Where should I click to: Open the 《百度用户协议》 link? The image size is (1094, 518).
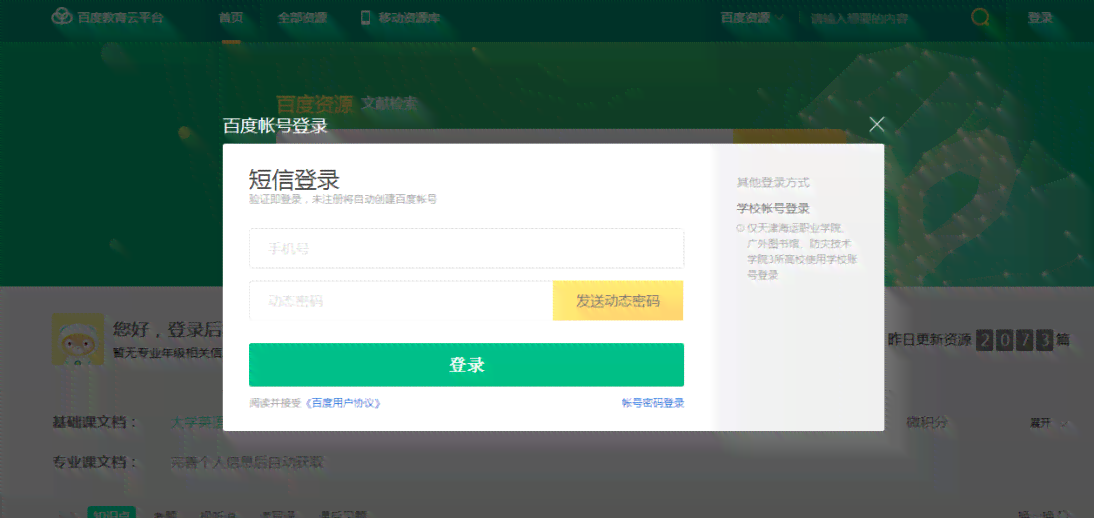click(343, 403)
